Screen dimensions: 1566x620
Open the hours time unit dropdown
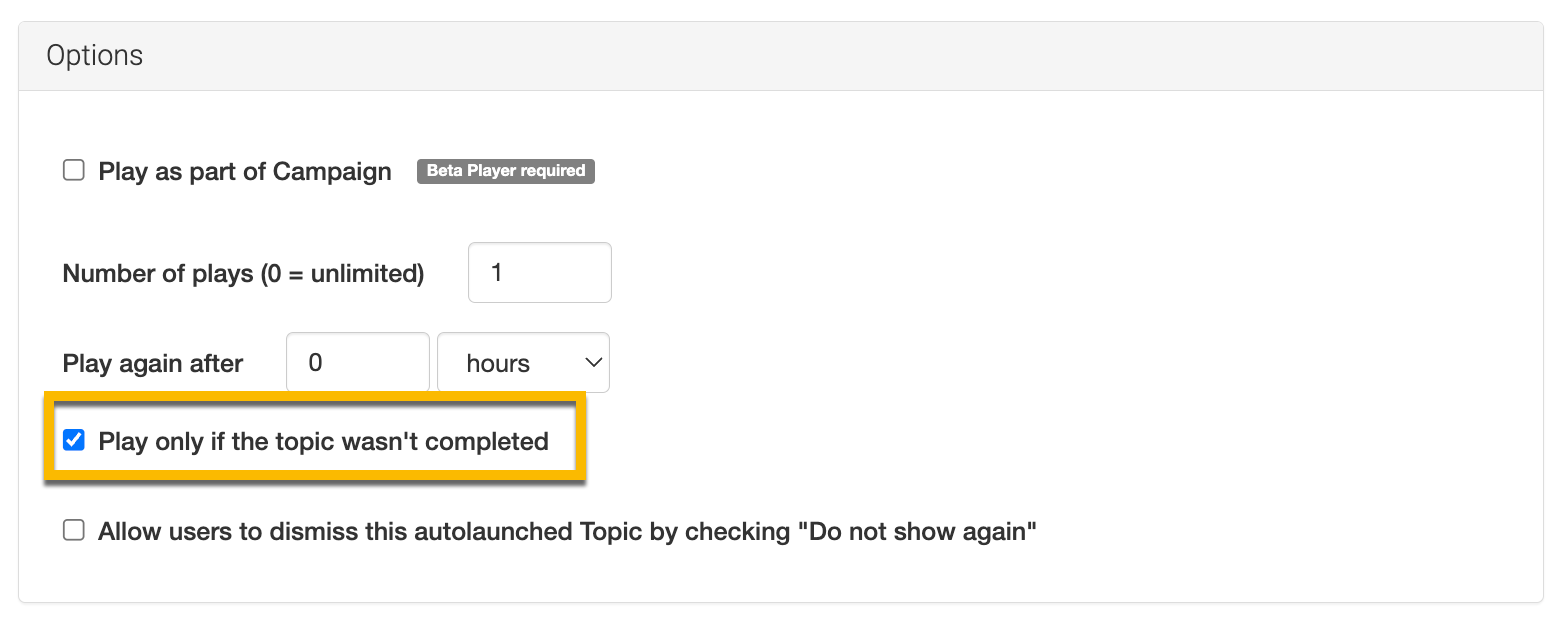click(x=523, y=363)
